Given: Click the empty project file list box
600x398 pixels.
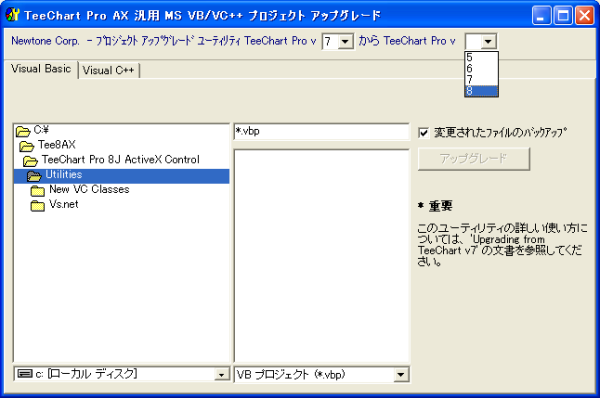Looking at the screenshot, I should 321,256.
